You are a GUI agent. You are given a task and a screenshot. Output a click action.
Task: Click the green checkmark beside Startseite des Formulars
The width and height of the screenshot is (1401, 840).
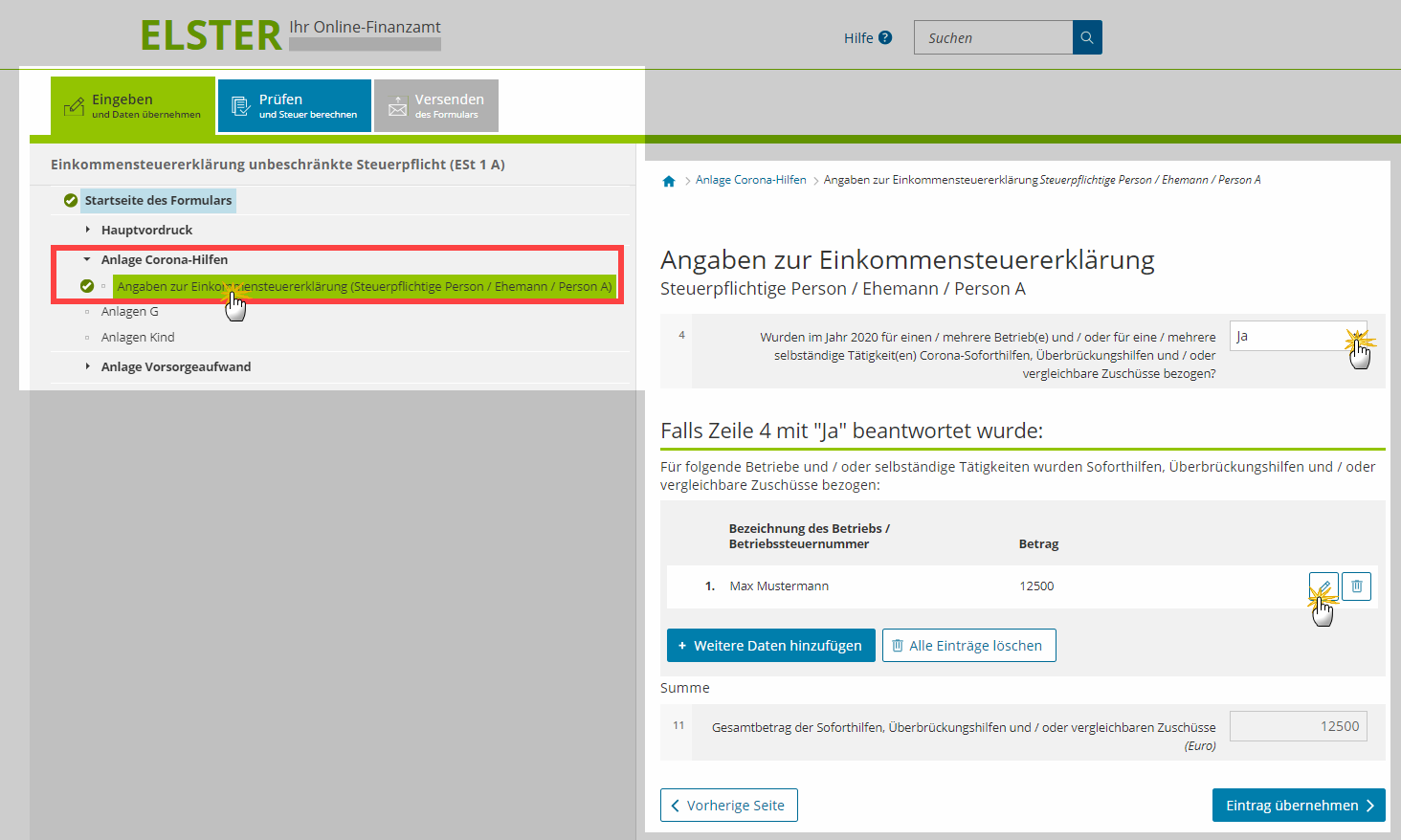click(x=71, y=200)
